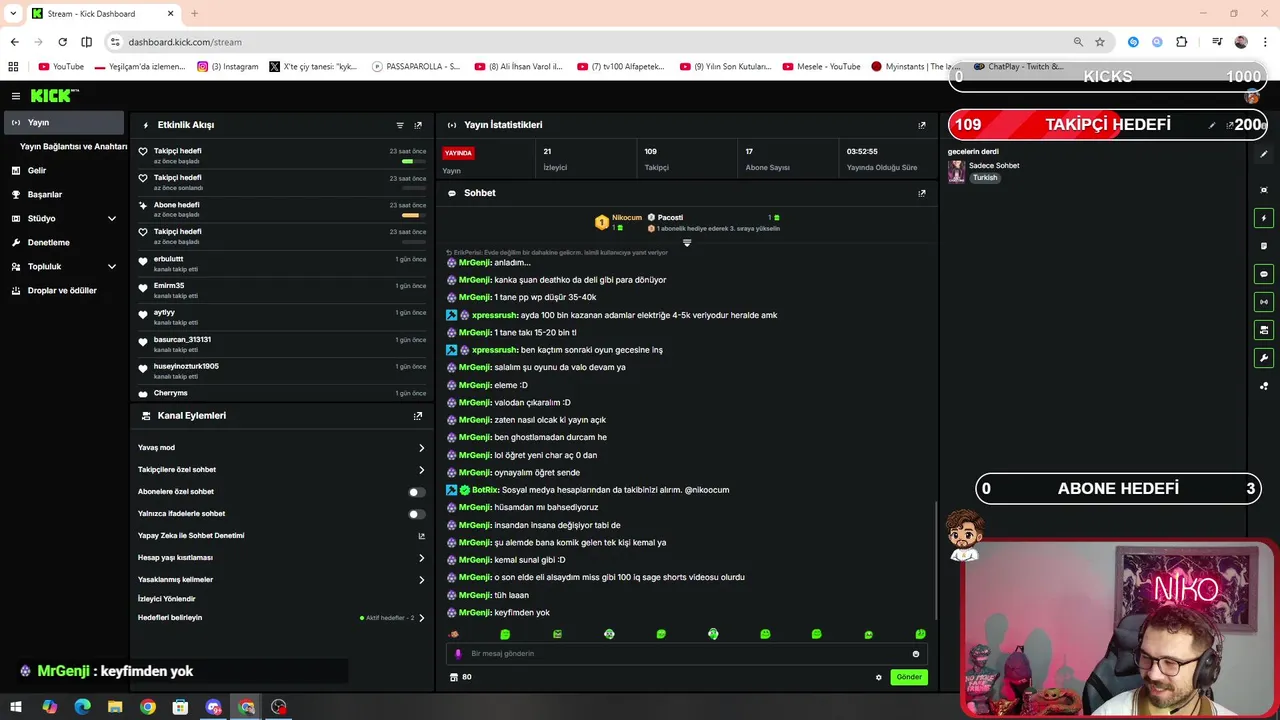Viewport: 1280px width, 720px height.
Task: Click the chat panel scrollbar
Action: [936, 560]
